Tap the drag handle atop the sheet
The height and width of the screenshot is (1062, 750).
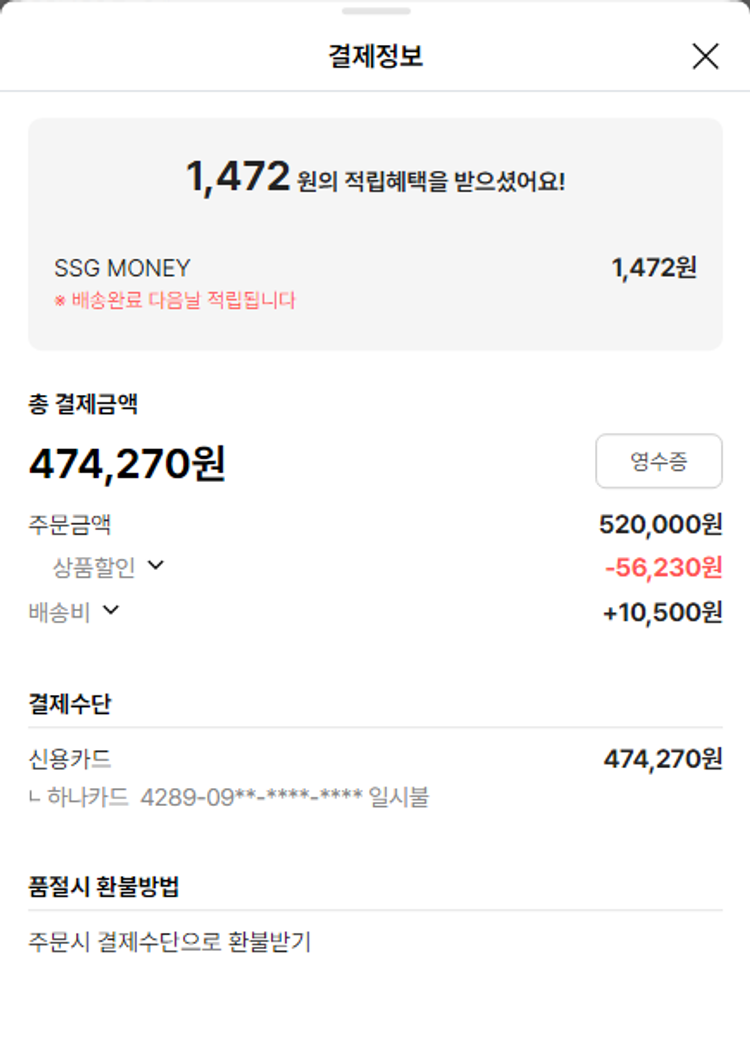tap(375, 11)
